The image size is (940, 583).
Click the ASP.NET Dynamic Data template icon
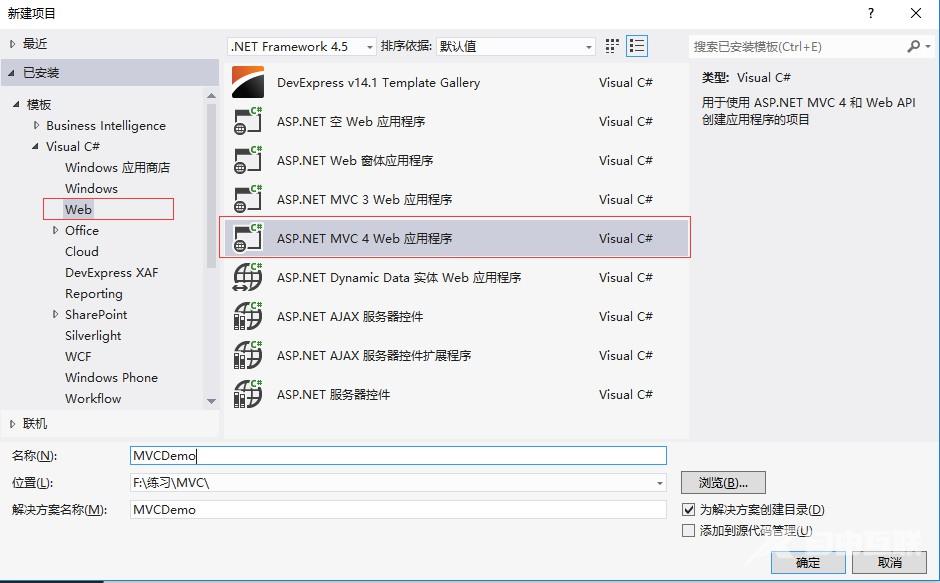(248, 277)
